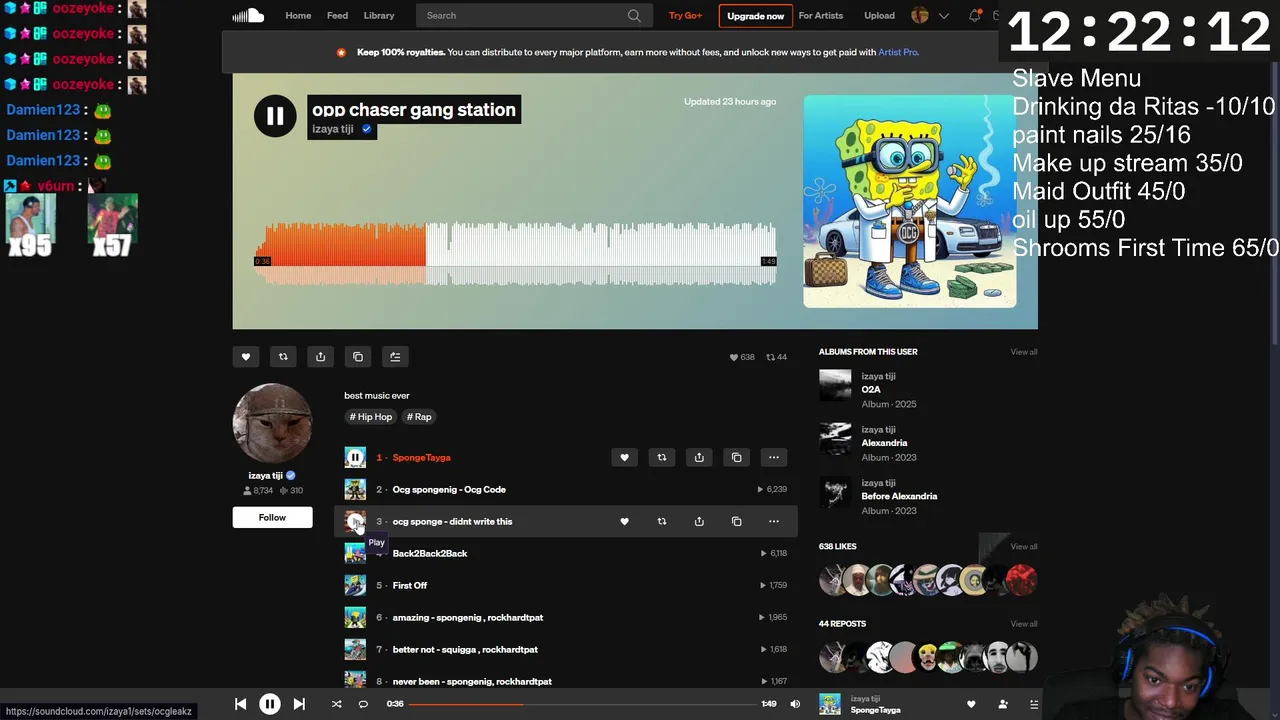Open the O2A album
The width and height of the screenshot is (1280, 720).
pos(871,390)
